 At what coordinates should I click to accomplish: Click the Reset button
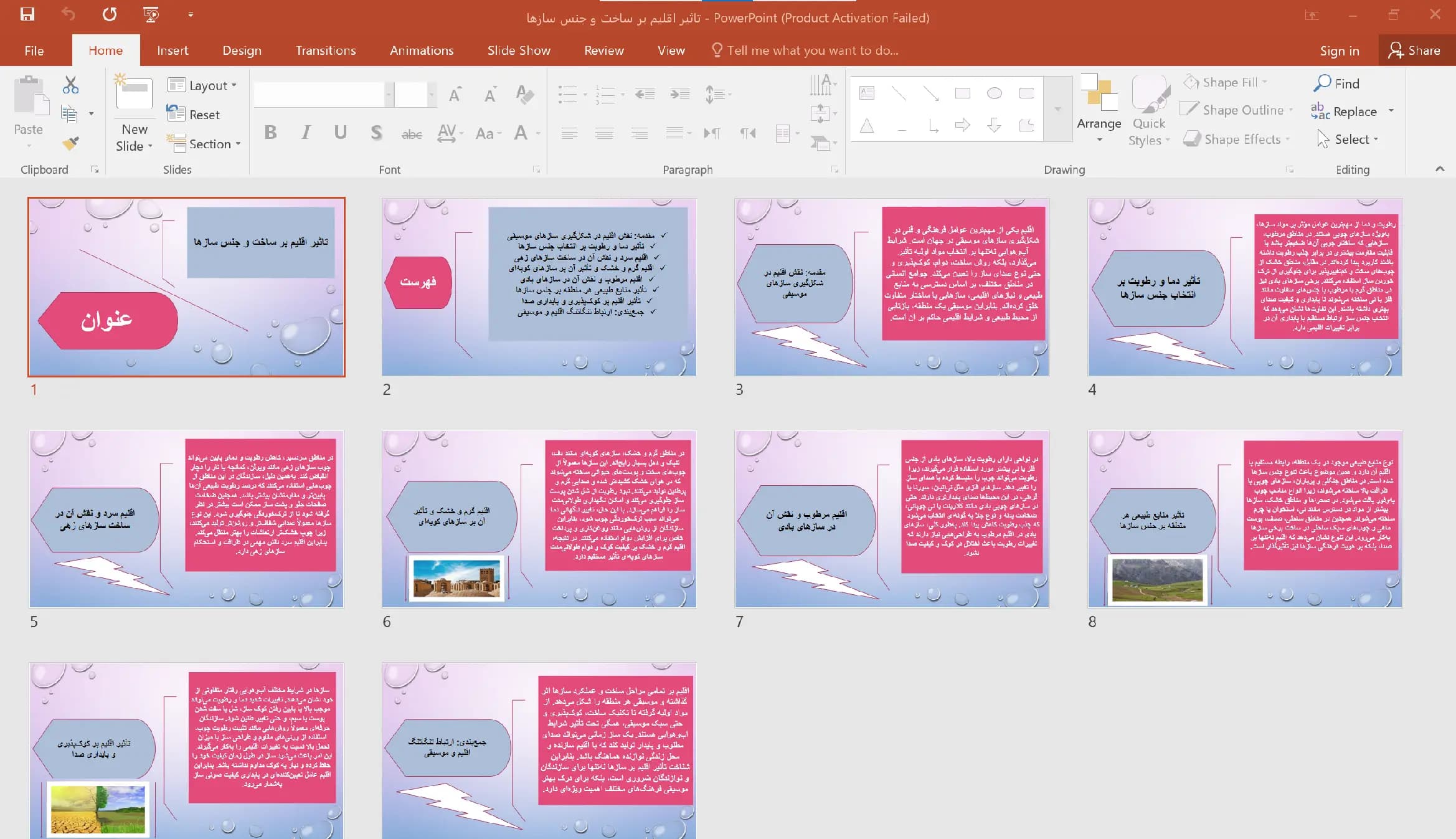[x=194, y=115]
